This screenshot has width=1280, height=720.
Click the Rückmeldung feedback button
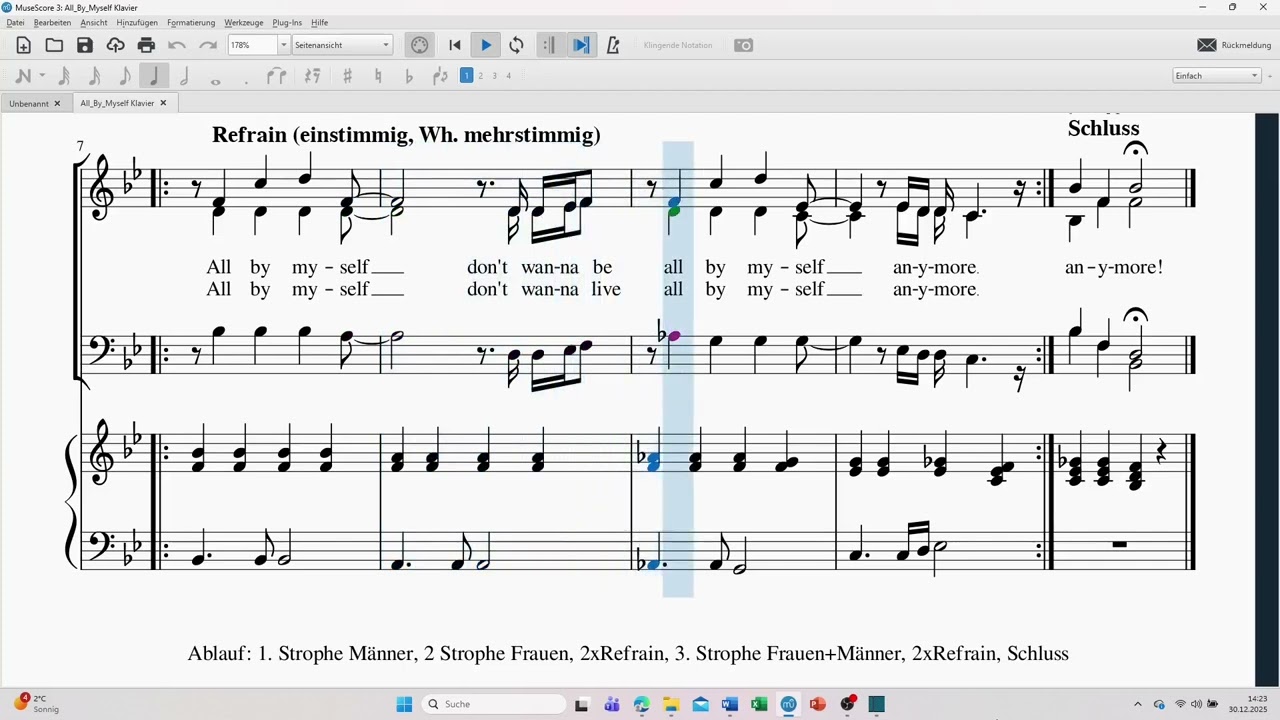[1234, 45]
